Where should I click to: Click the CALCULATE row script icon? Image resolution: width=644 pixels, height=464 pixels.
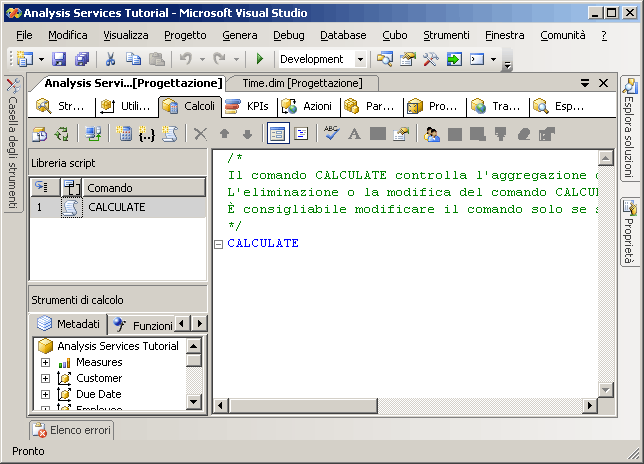coord(71,207)
